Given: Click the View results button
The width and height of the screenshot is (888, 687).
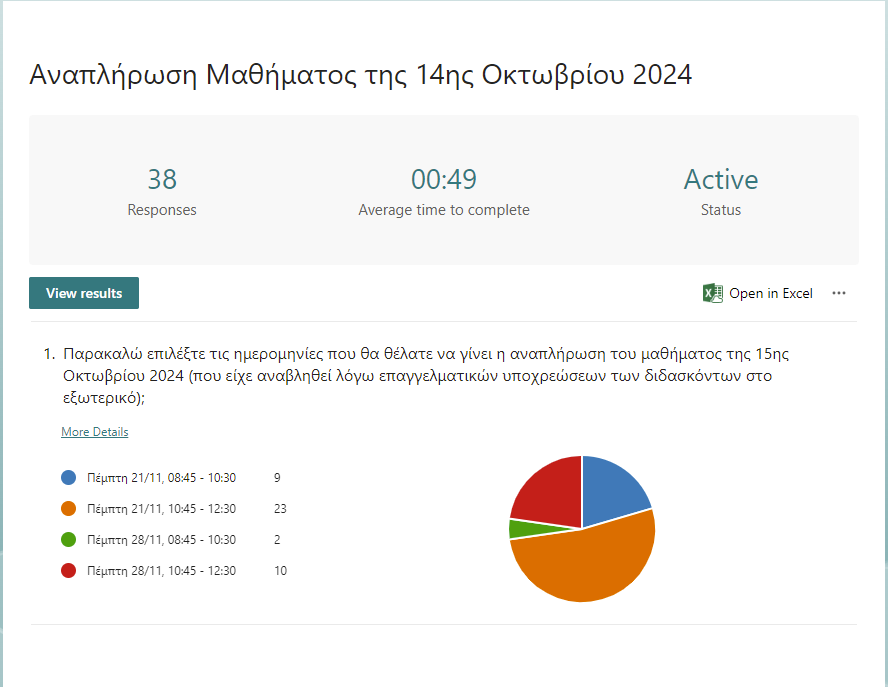Looking at the screenshot, I should (84, 293).
